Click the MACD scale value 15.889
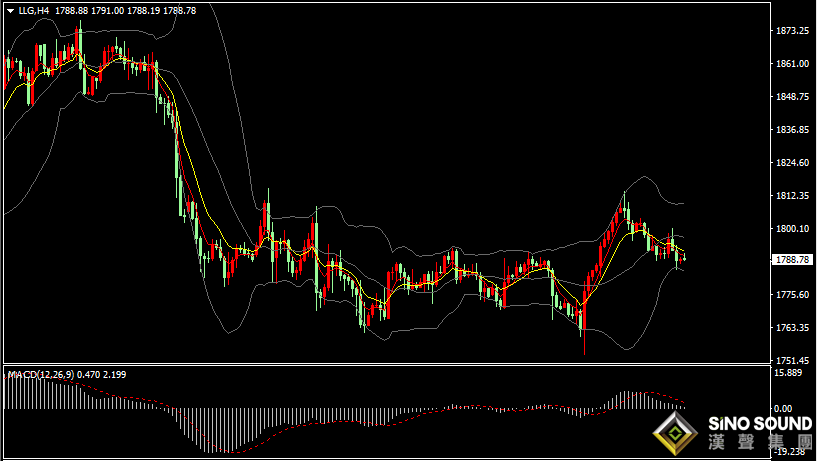 pos(790,373)
